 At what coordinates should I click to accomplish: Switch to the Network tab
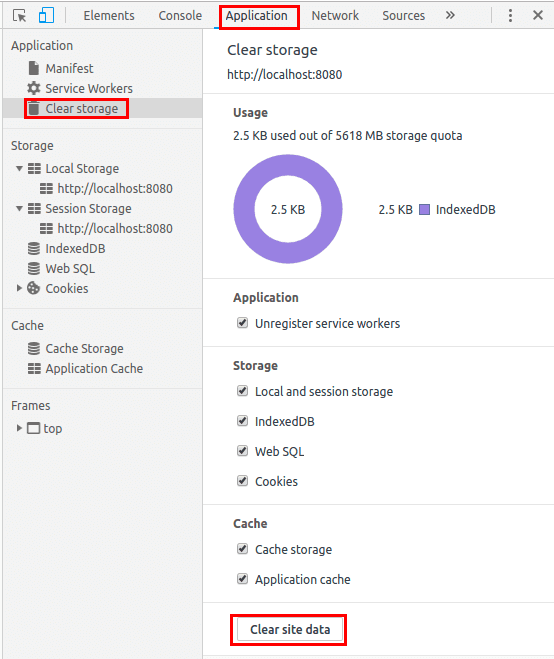click(x=335, y=16)
